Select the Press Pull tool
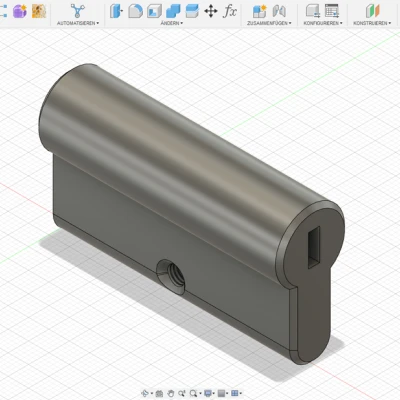The height and width of the screenshot is (400, 400). click(116, 11)
